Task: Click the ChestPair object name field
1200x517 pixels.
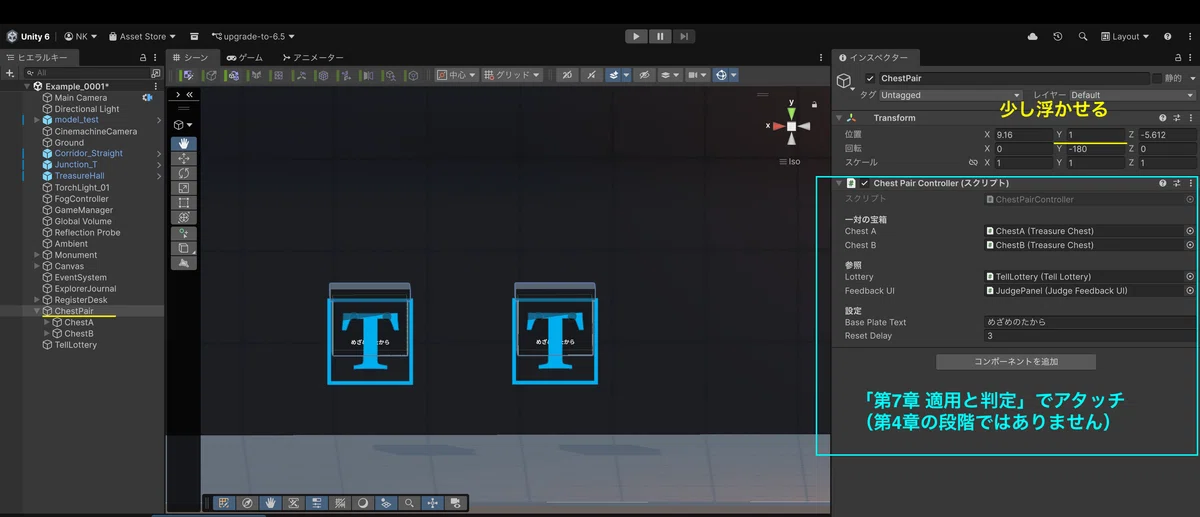Action: click(1014, 78)
